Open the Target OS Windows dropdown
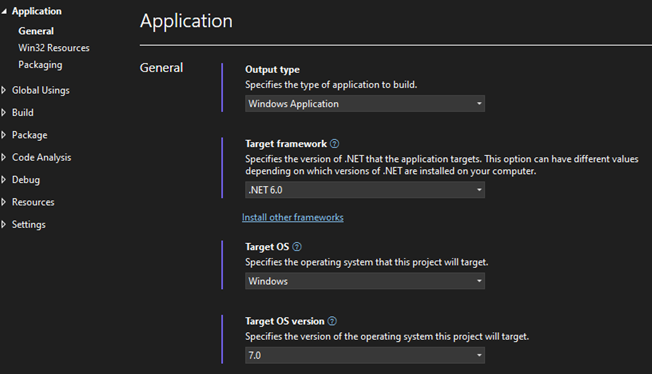652x374 pixels. [x=365, y=281]
